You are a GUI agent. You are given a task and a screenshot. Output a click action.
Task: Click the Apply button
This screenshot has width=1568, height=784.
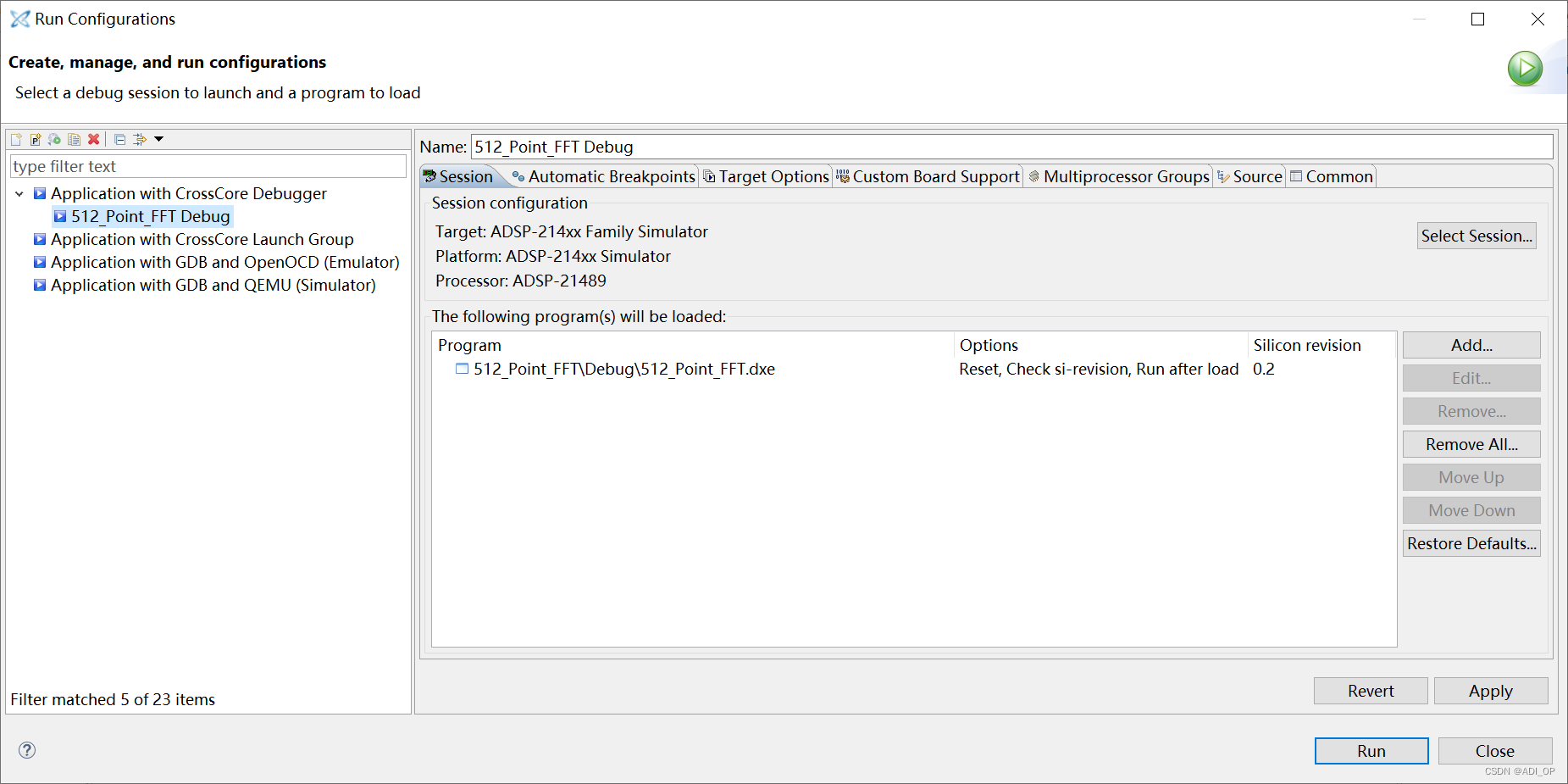tap(1491, 691)
